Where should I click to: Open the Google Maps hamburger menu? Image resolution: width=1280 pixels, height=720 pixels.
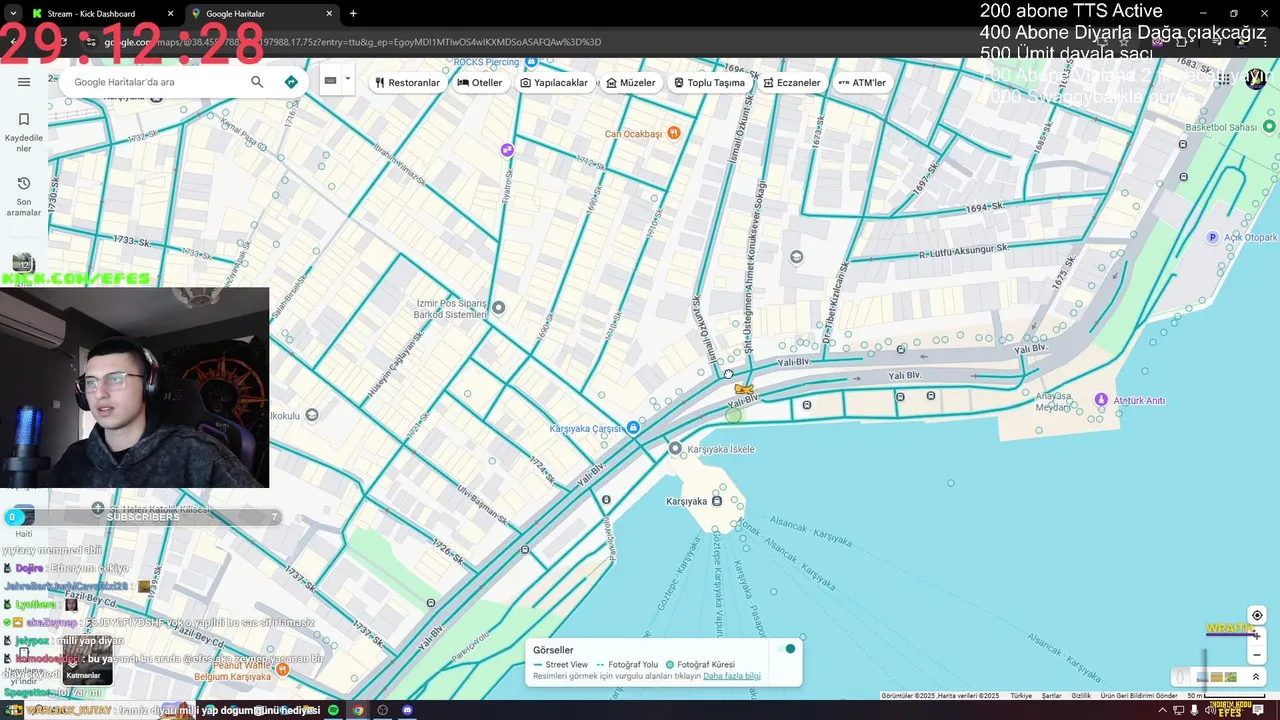coord(24,82)
